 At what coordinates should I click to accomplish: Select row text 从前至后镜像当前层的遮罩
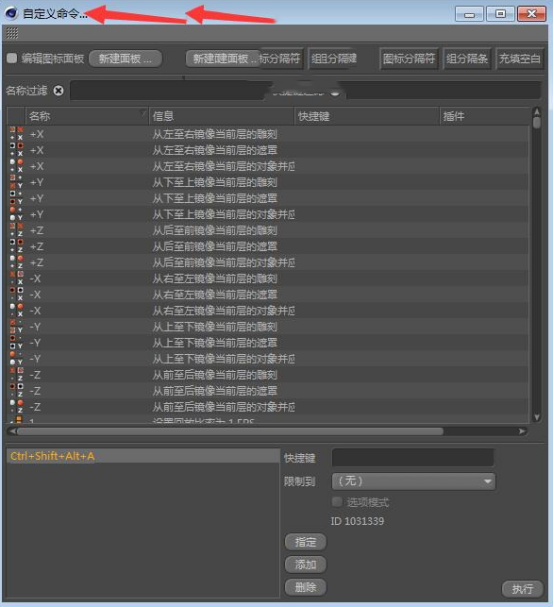(x=215, y=391)
